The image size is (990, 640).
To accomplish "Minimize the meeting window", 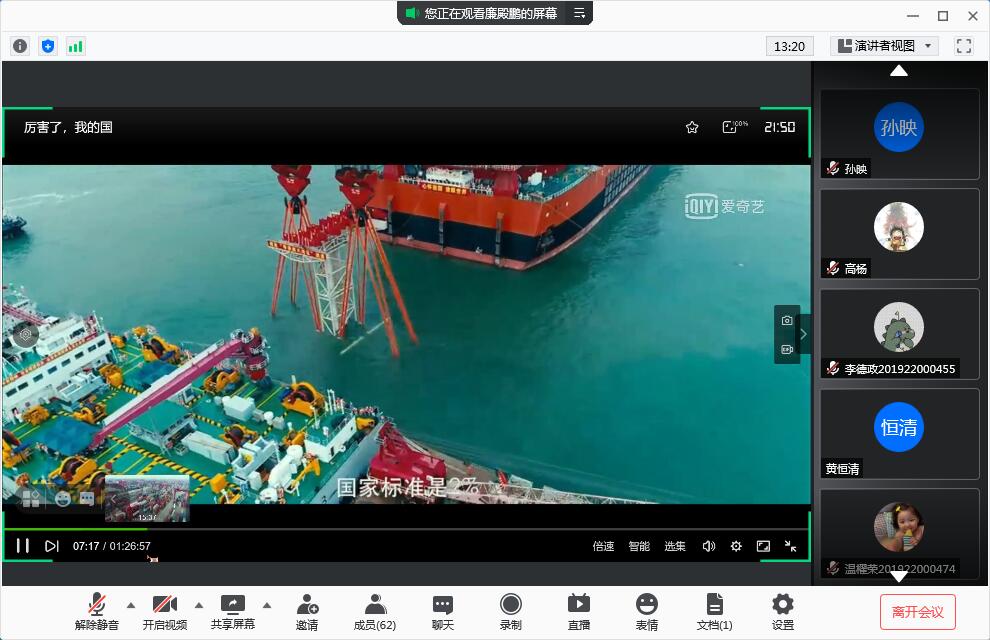I will pos(912,16).
